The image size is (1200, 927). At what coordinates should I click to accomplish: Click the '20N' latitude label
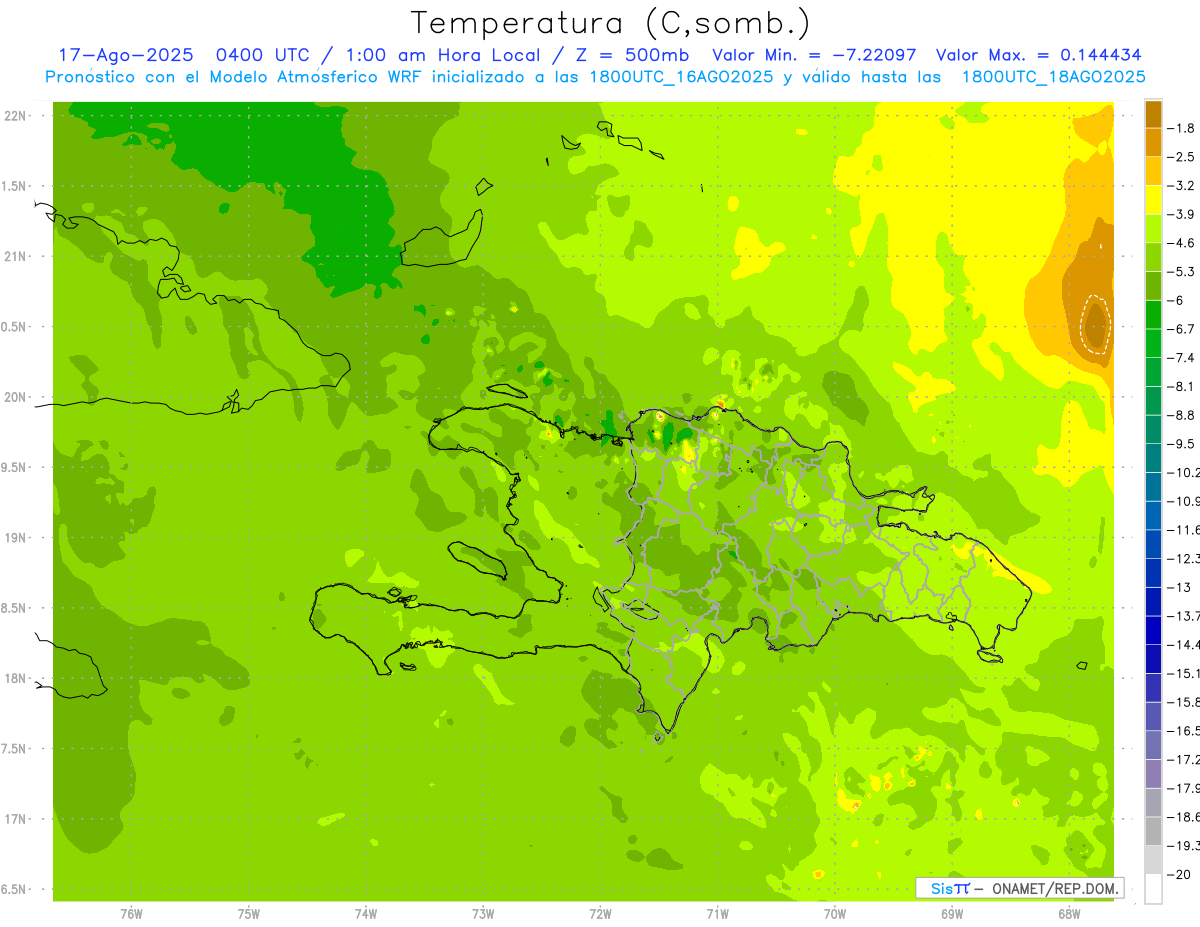coord(16,397)
